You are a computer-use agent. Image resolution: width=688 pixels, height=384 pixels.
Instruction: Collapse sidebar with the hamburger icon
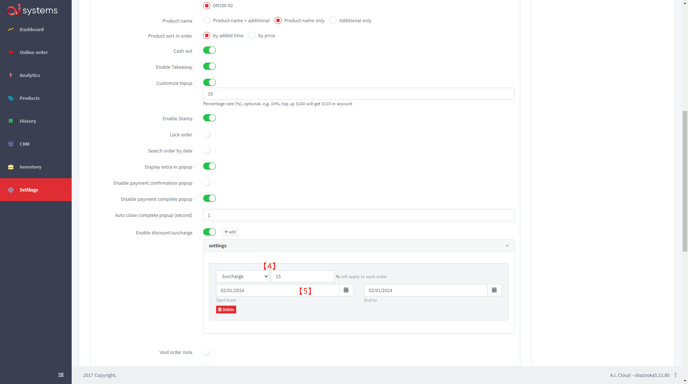point(61,375)
